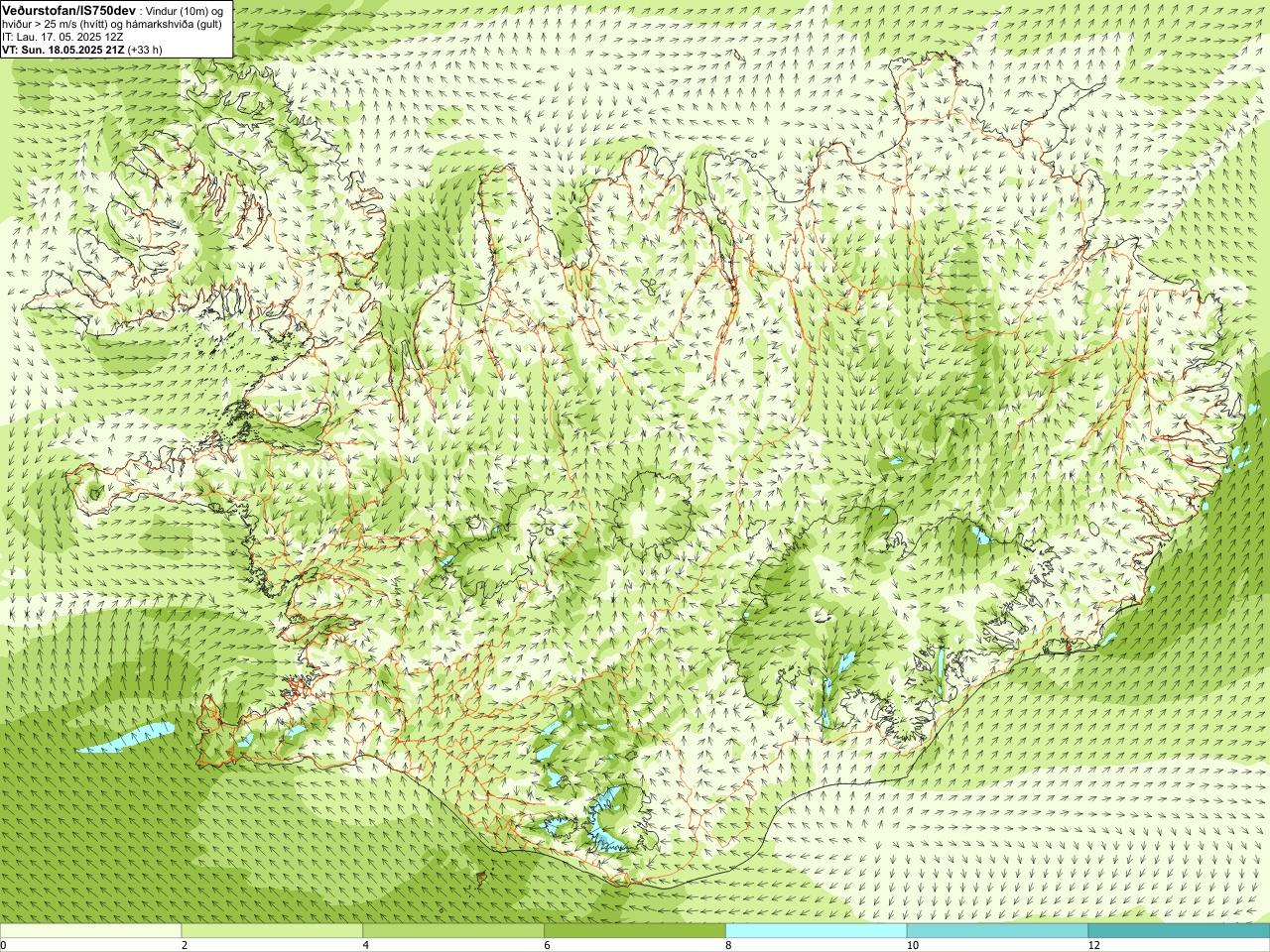Image resolution: width=1270 pixels, height=952 pixels.
Task: Click the legend scale label "6"
Action: click(547, 945)
